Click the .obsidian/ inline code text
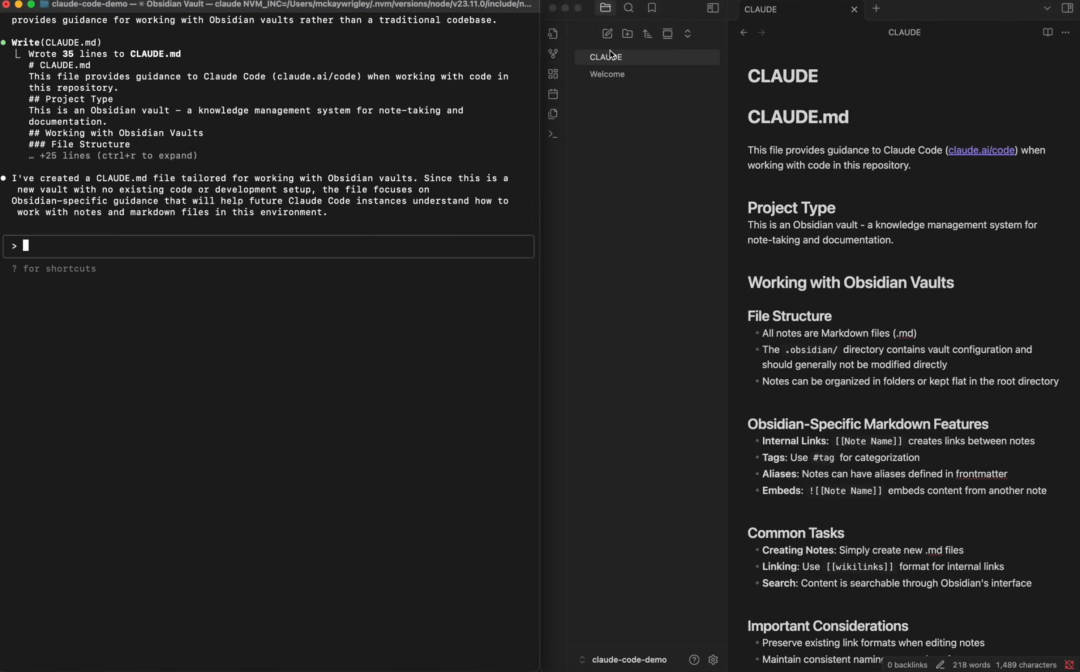The height and width of the screenshot is (672, 1080). (x=811, y=350)
